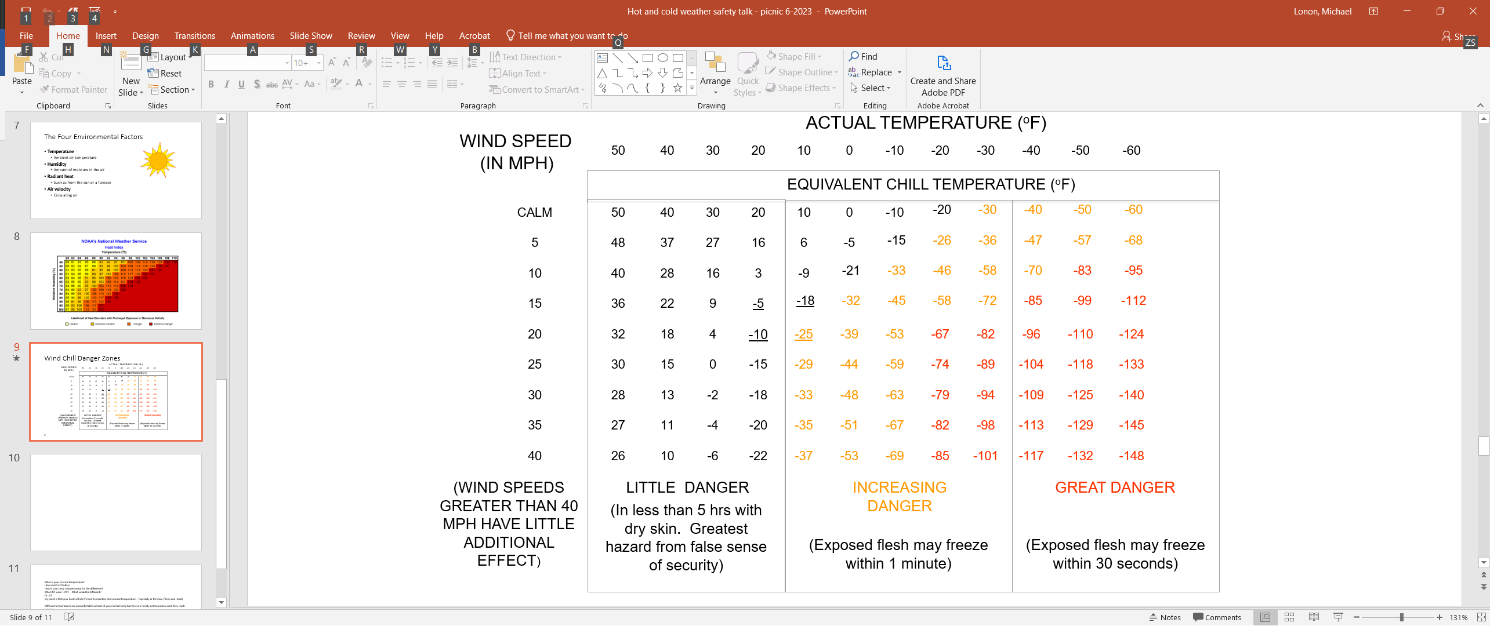
Task: Click the Undo icon in title bar
Action: pos(48,11)
